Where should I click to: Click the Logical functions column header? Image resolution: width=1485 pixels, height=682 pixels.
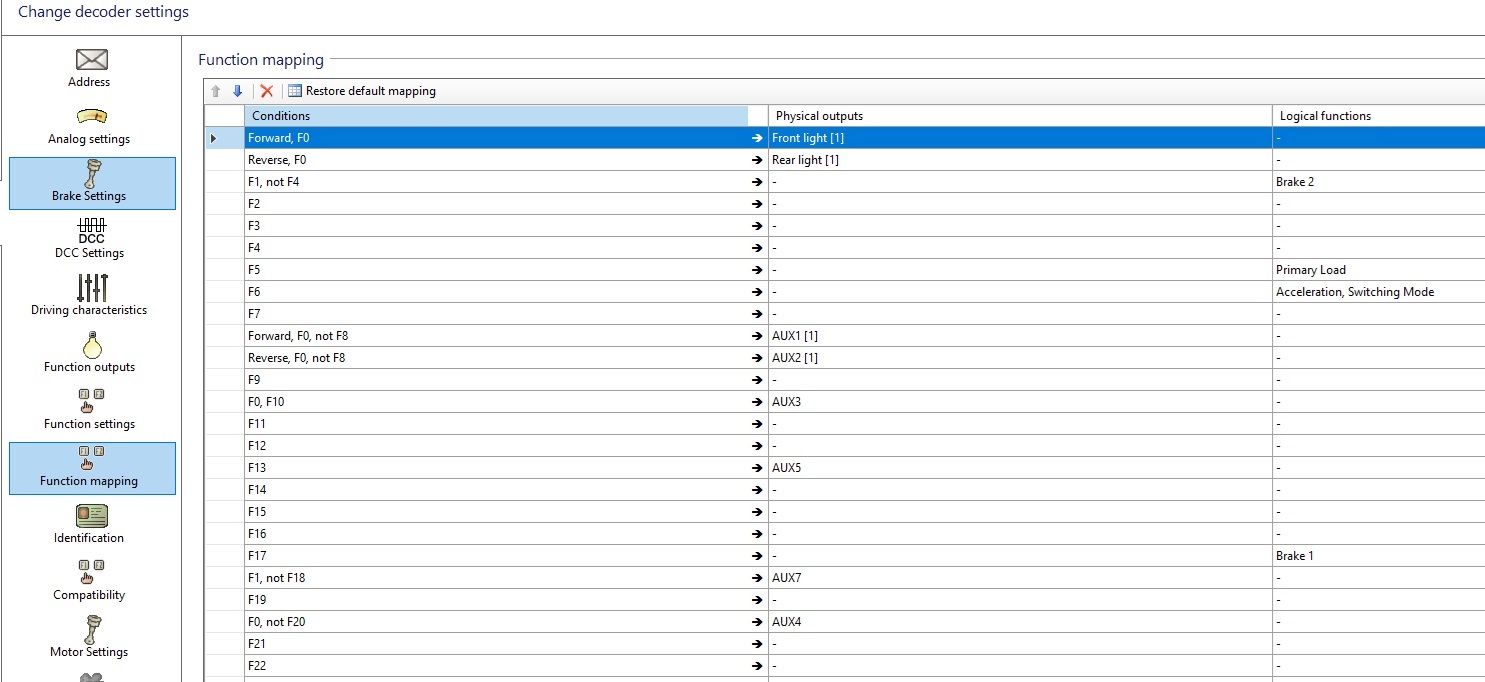pyautogui.click(x=1376, y=116)
